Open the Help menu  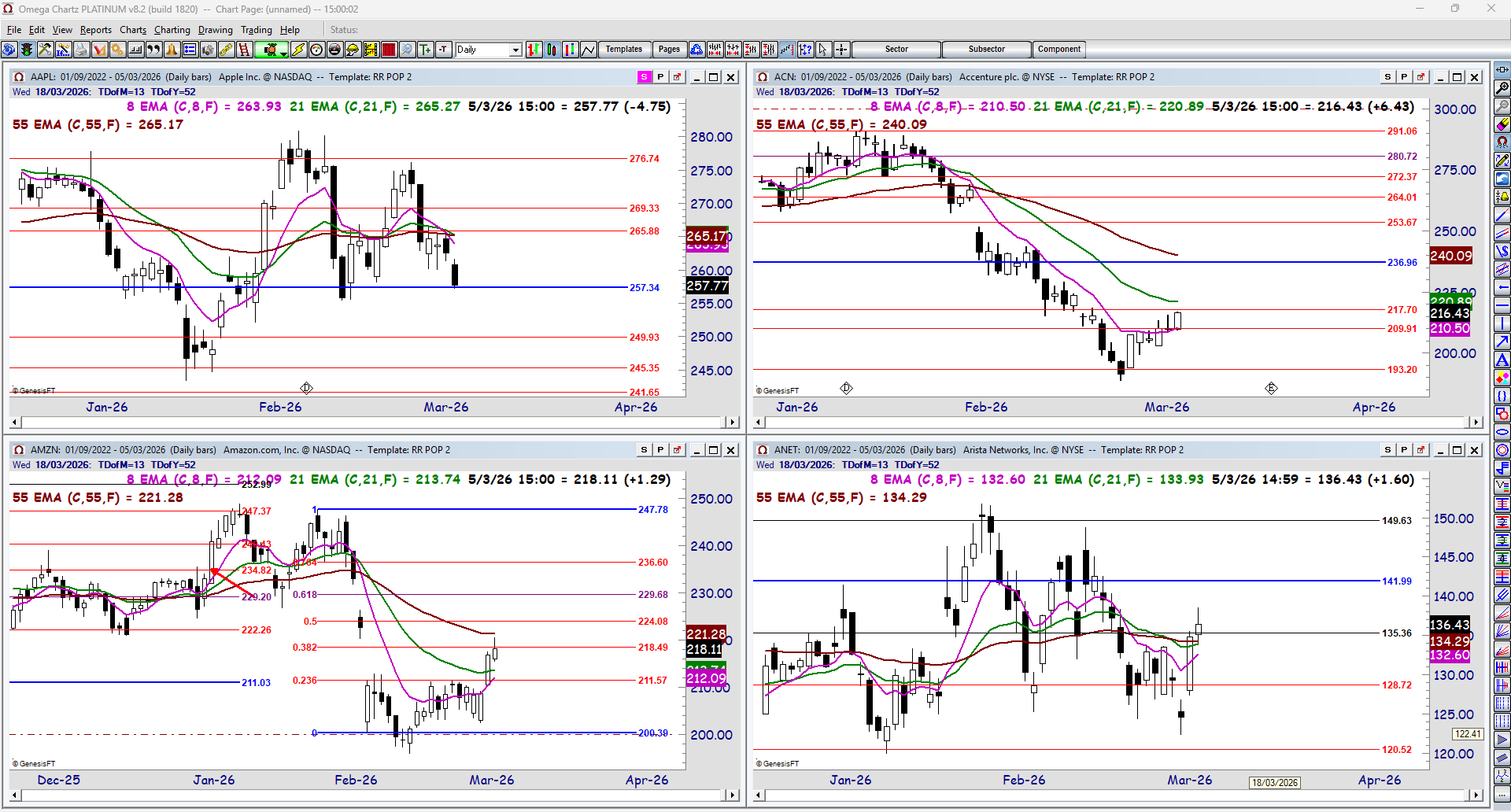[290, 30]
